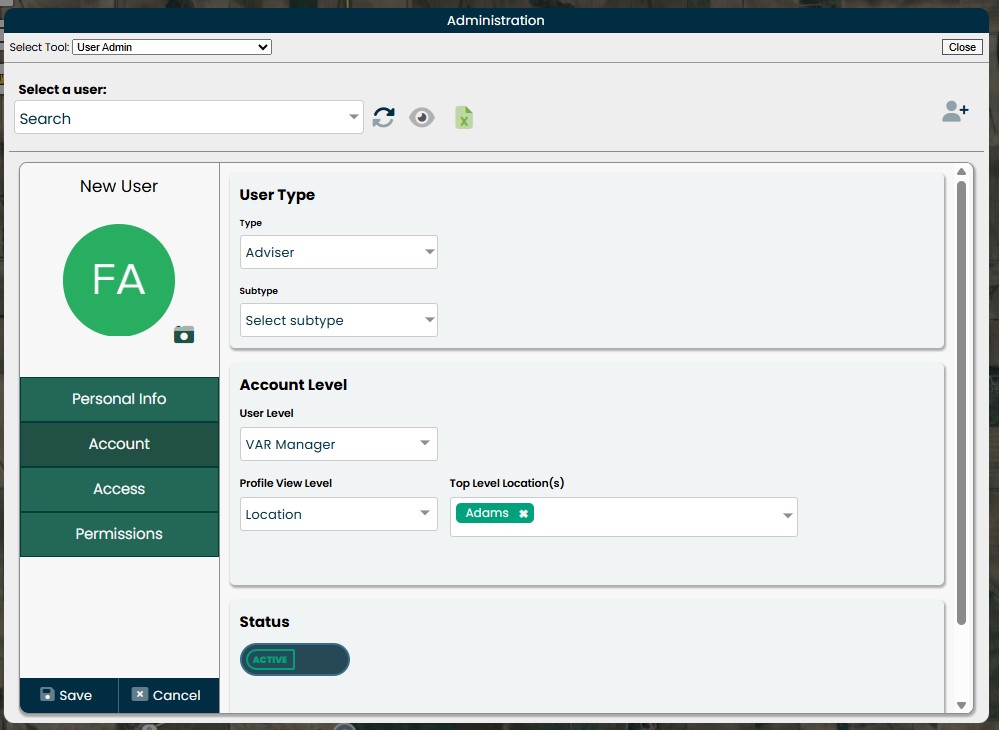Click the Save button
This screenshot has height=730, width=999.
[x=67, y=695]
